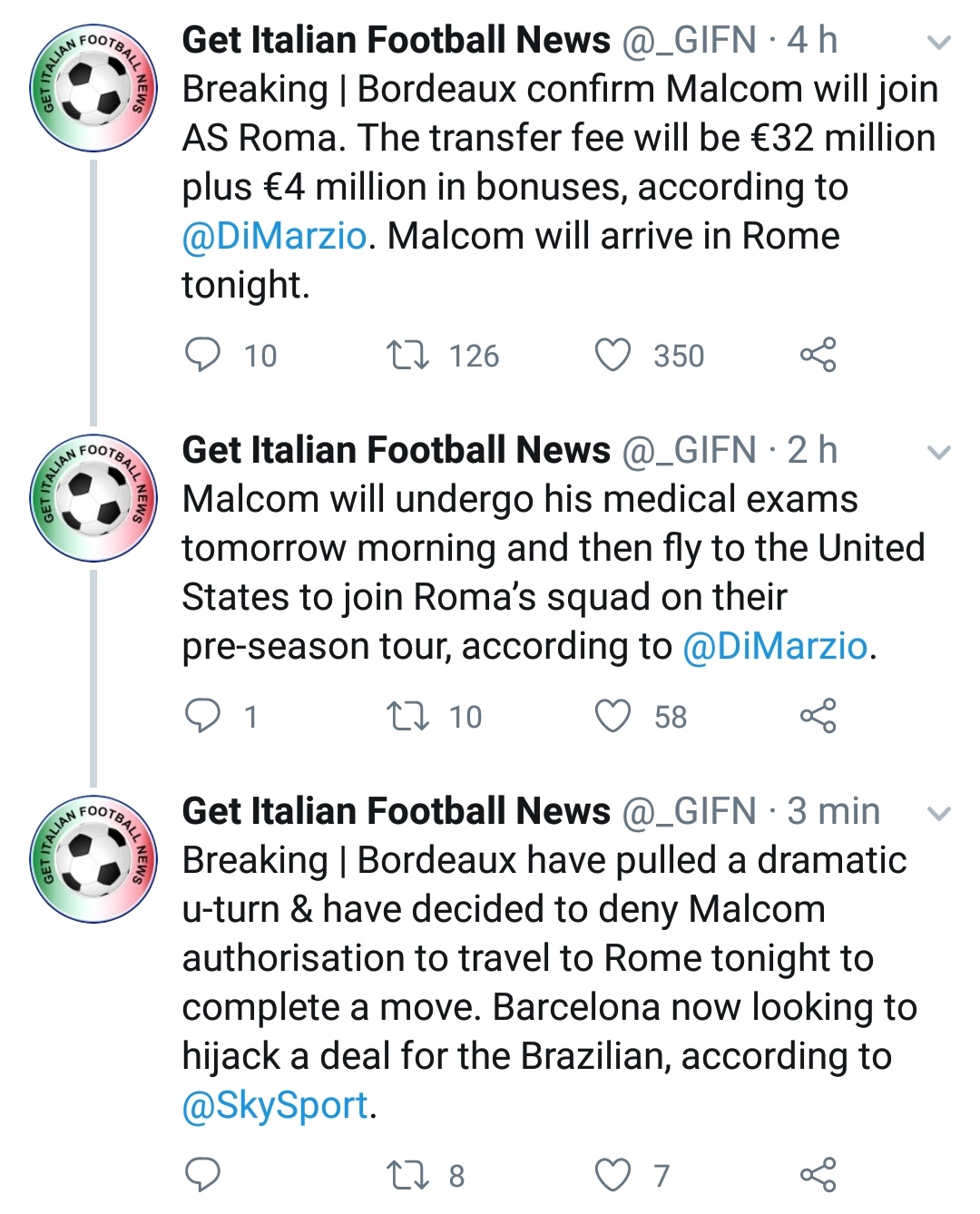Screen dimensions: 980x1214
Task: Open options chevron on the 4 h tweet
Action: pos(940,42)
